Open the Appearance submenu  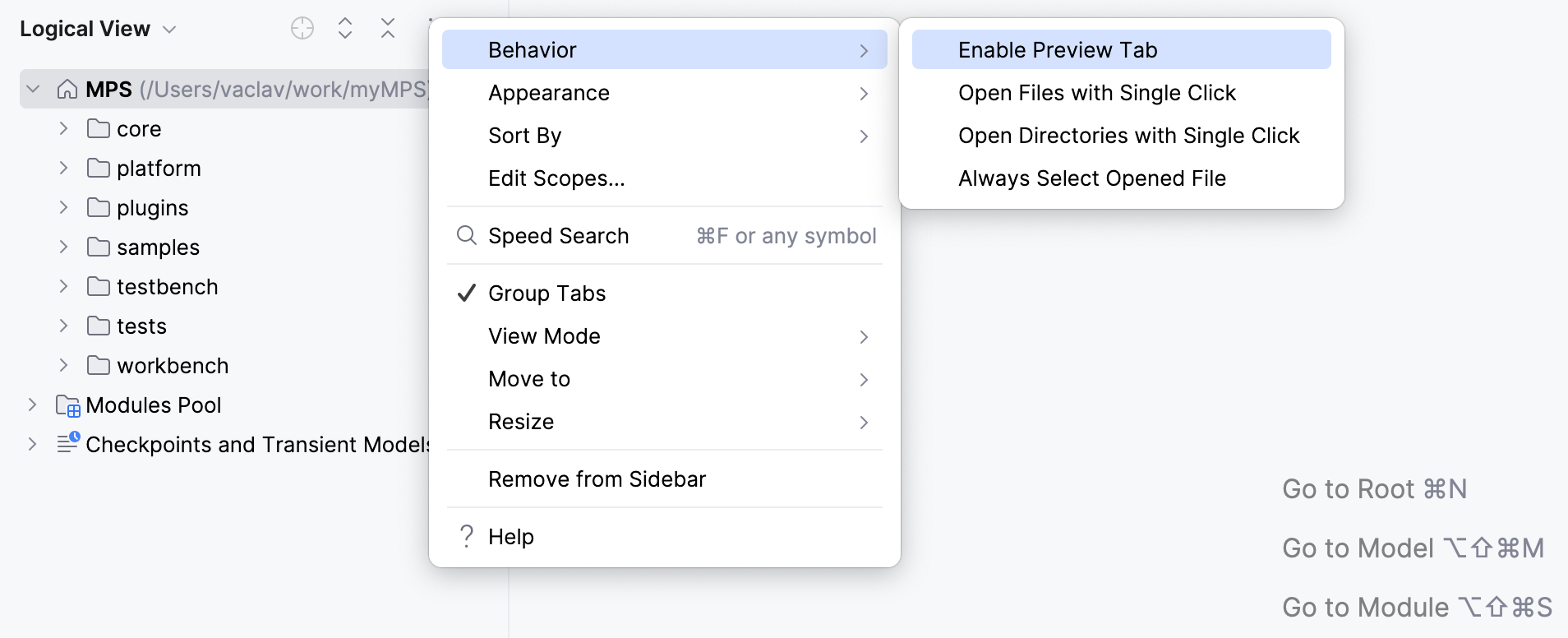tap(549, 93)
